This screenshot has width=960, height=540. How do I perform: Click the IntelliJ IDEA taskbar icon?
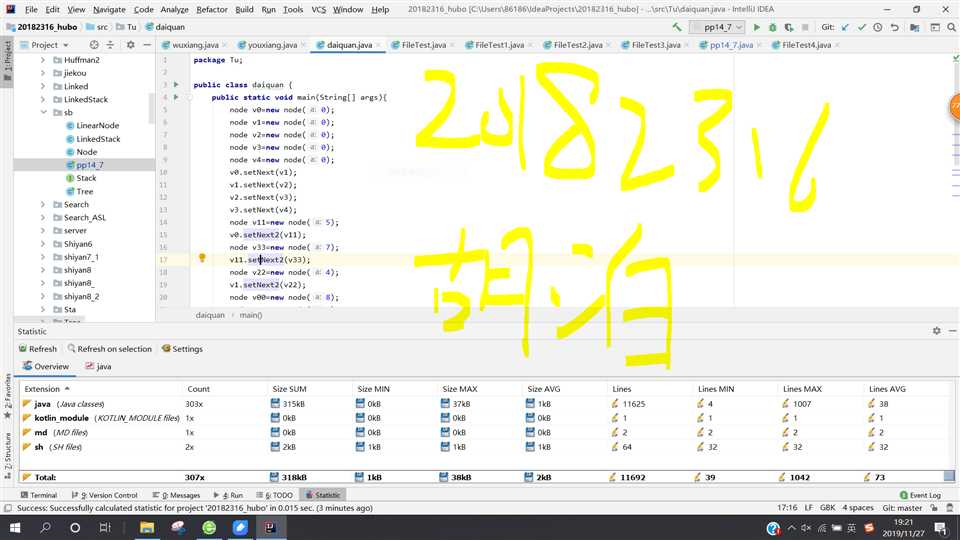pos(270,527)
